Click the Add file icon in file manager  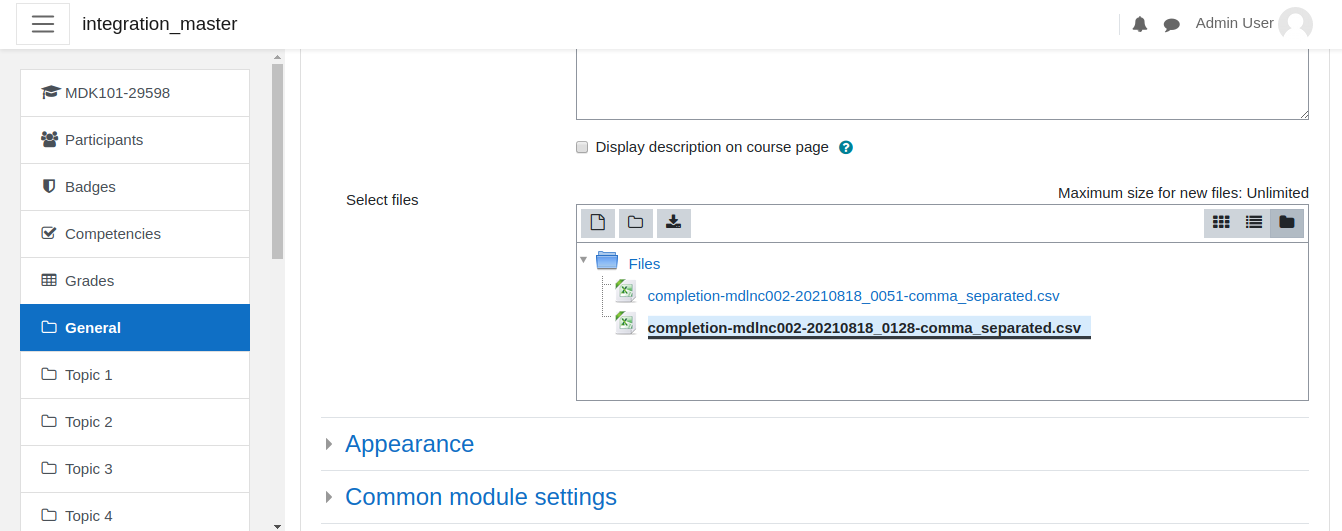[597, 222]
